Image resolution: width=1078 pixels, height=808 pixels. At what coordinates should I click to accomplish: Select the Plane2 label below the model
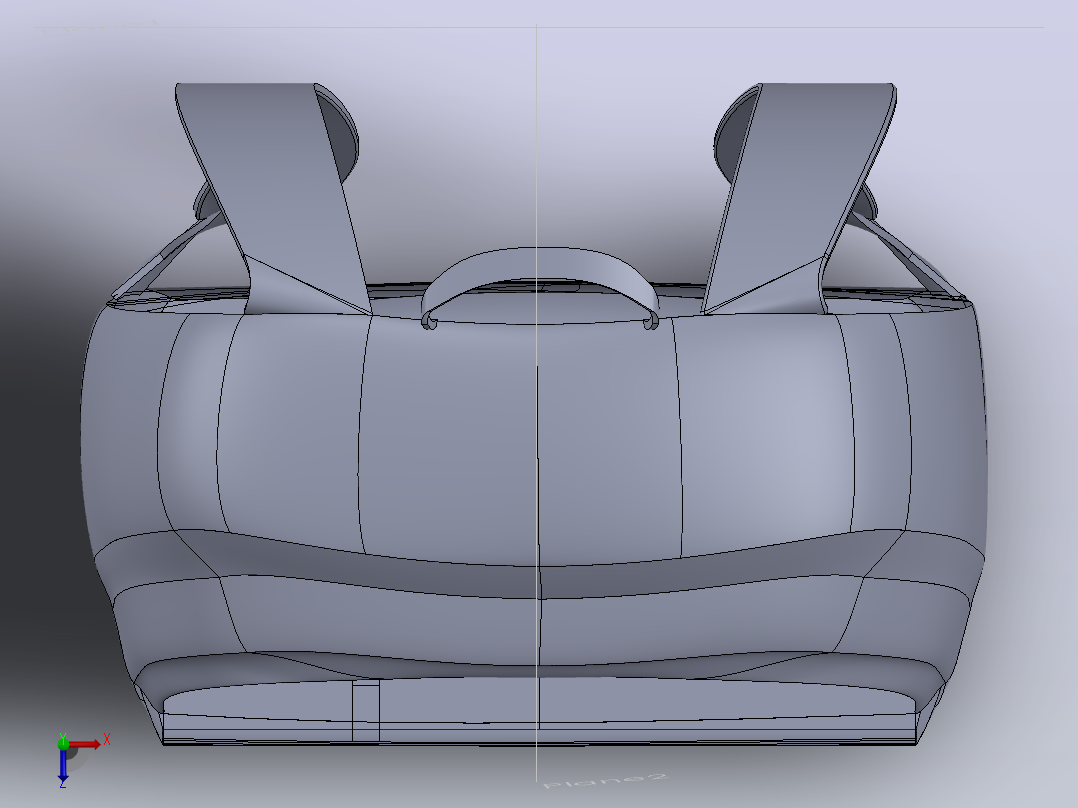tap(605, 779)
